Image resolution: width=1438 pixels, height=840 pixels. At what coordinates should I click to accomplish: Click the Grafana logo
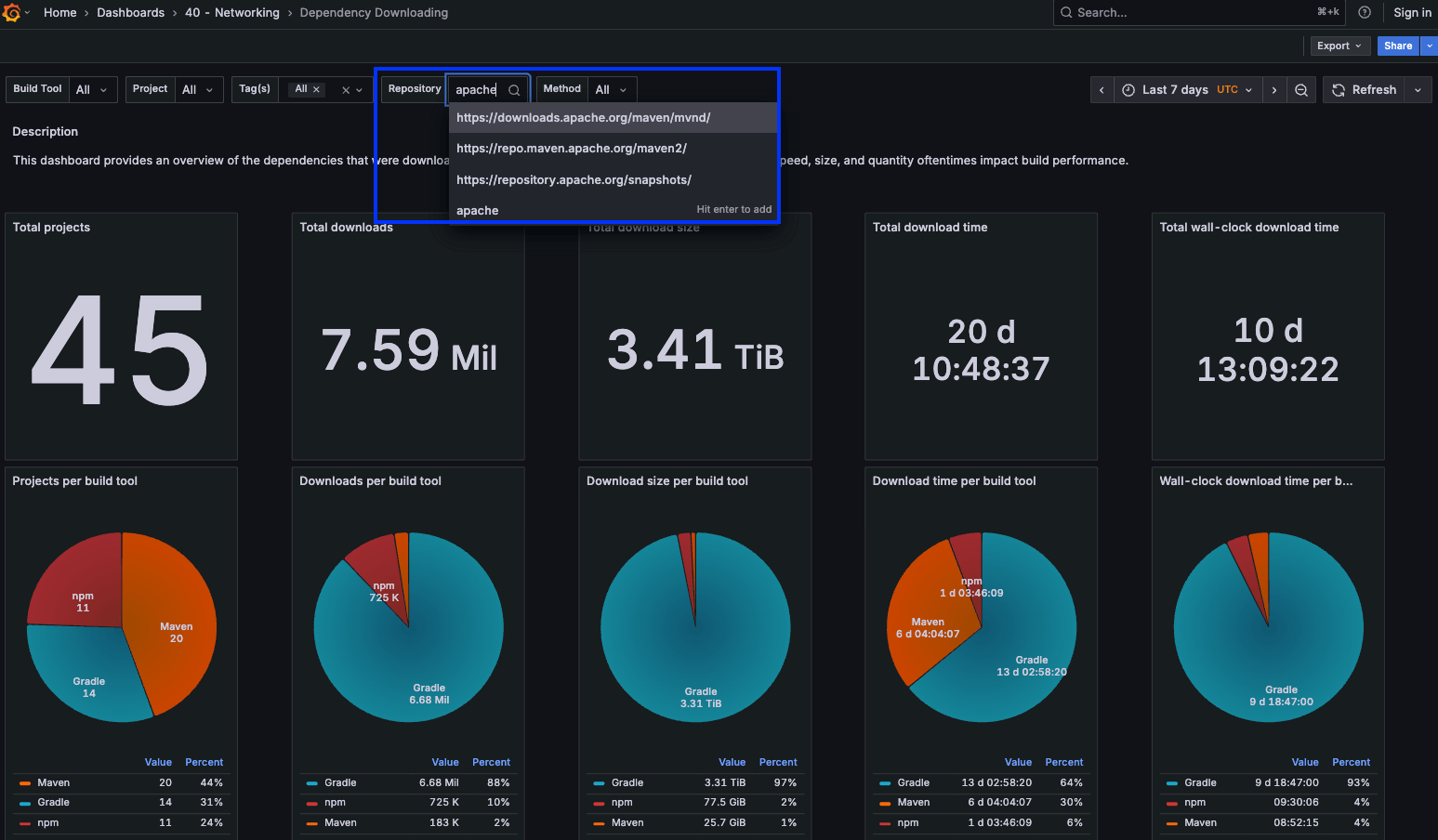(x=13, y=13)
